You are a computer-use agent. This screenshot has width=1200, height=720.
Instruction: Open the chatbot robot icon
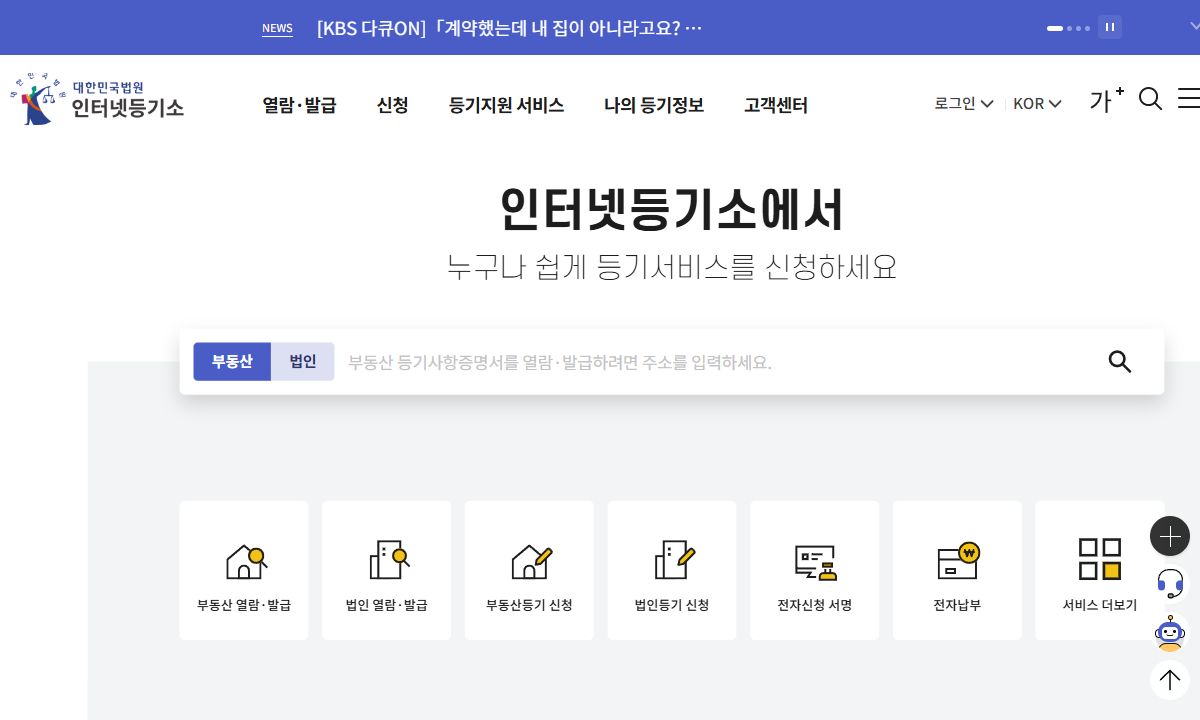[1170, 632]
